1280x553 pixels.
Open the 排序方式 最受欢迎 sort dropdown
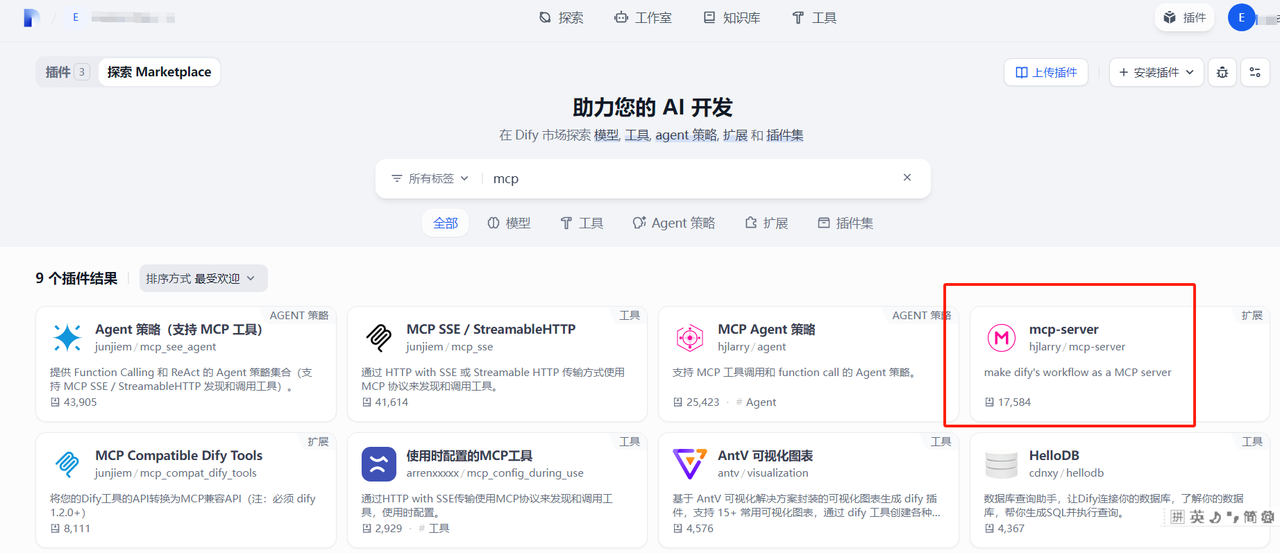pyautogui.click(x=204, y=279)
